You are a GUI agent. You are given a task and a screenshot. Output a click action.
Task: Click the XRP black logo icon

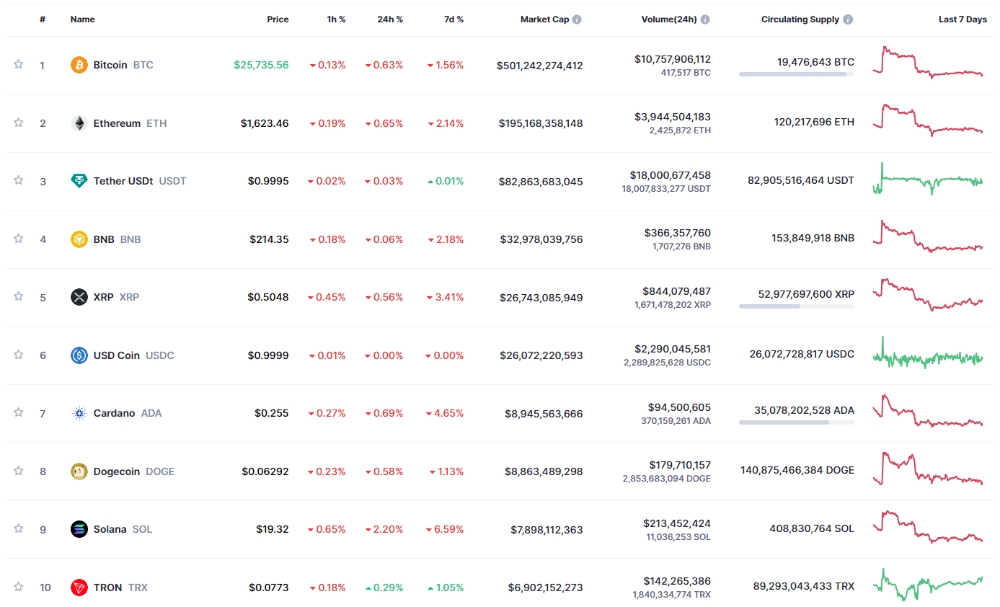[79, 297]
